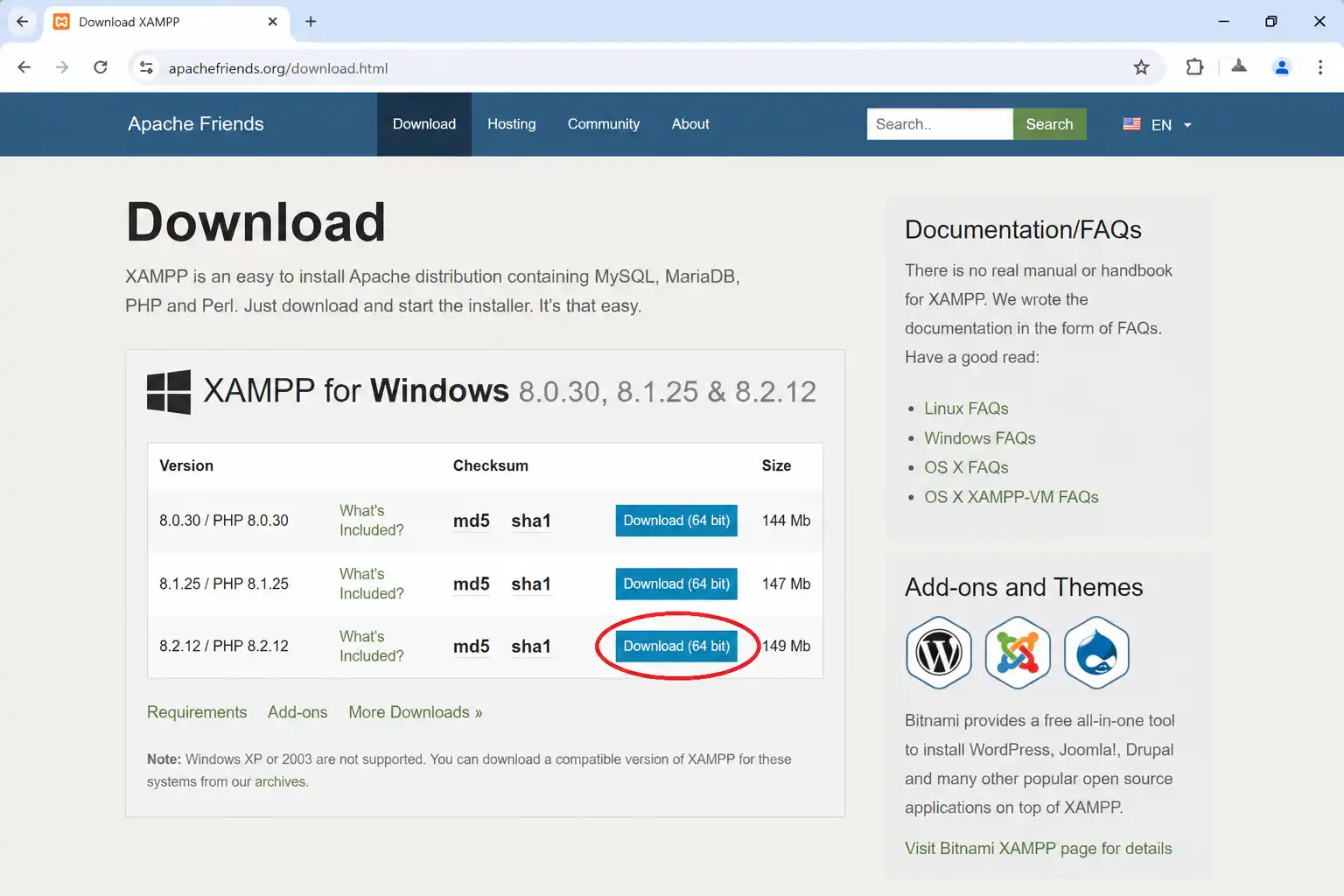
Task: Download 8.2.12 / PHP 8.2.12 (64 bit)
Action: pyautogui.click(x=676, y=646)
